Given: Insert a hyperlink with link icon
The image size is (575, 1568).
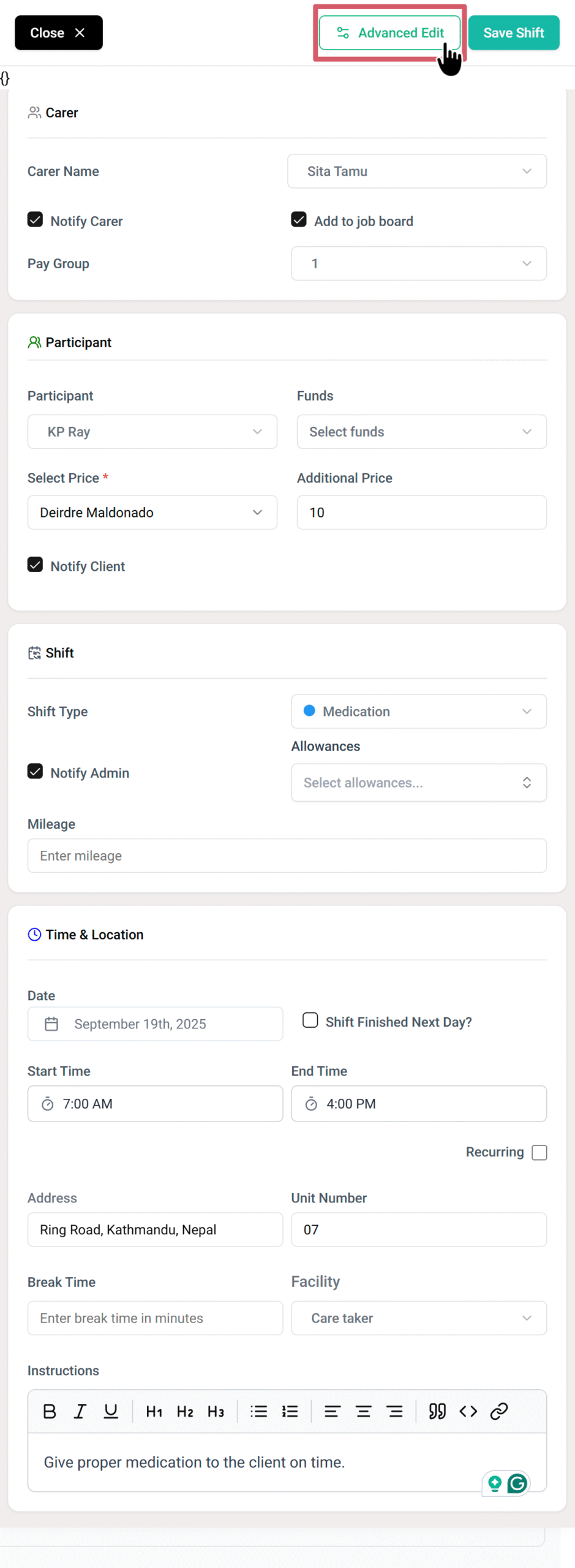Looking at the screenshot, I should 499,1411.
